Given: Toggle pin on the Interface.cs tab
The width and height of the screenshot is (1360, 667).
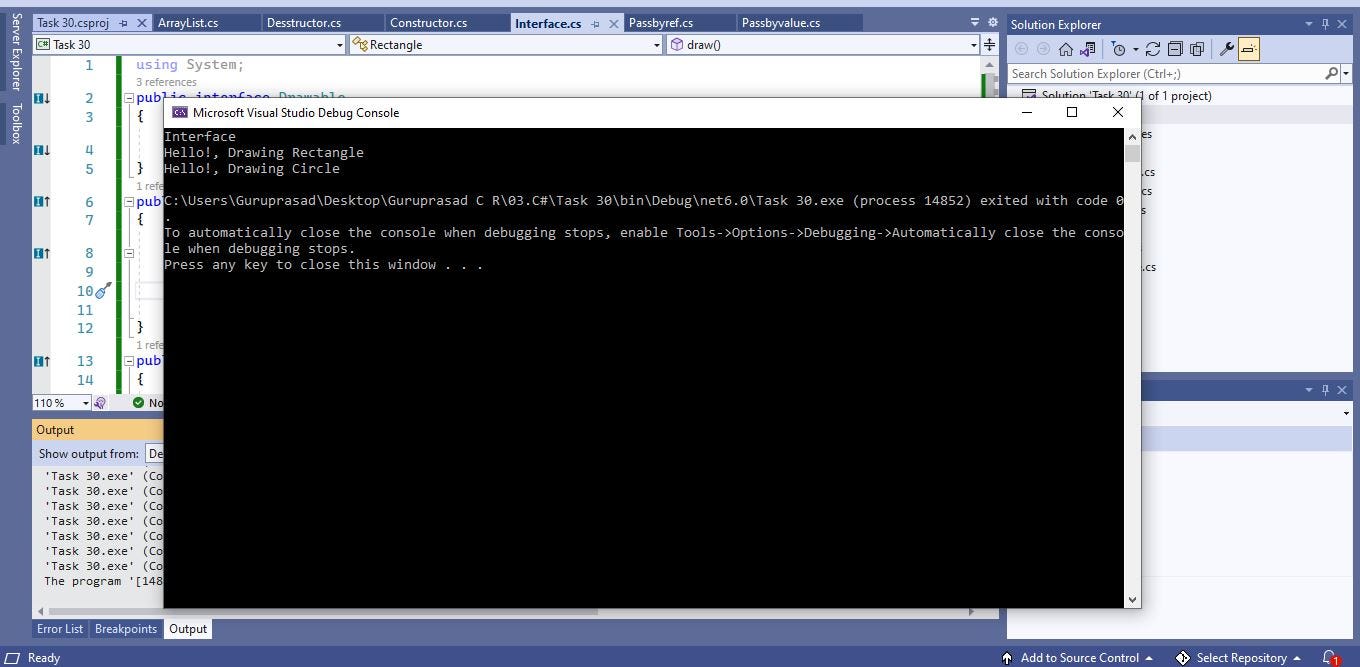Looking at the screenshot, I should coord(595,23).
